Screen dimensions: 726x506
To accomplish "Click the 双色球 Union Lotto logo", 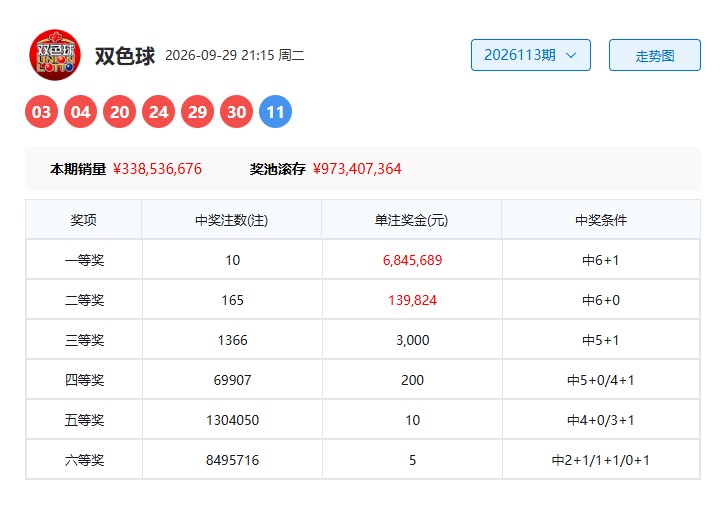I will pyautogui.click(x=55, y=55).
